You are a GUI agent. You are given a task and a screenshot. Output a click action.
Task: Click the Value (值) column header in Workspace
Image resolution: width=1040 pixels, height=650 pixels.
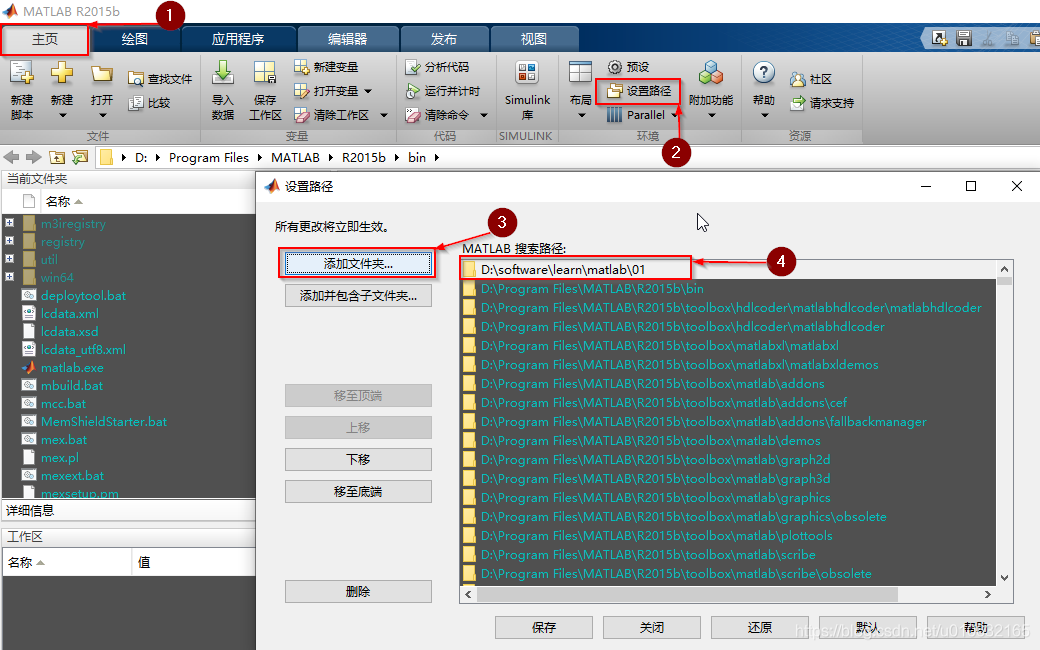tap(144, 562)
